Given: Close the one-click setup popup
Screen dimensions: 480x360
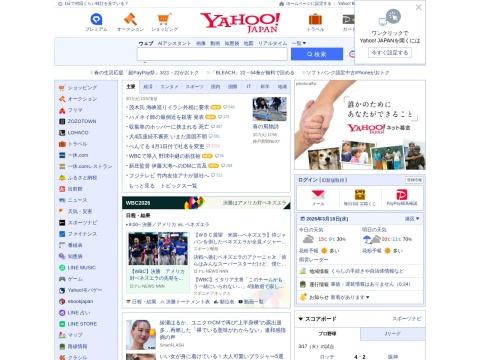Looking at the screenshot, I should (x=419, y=7).
